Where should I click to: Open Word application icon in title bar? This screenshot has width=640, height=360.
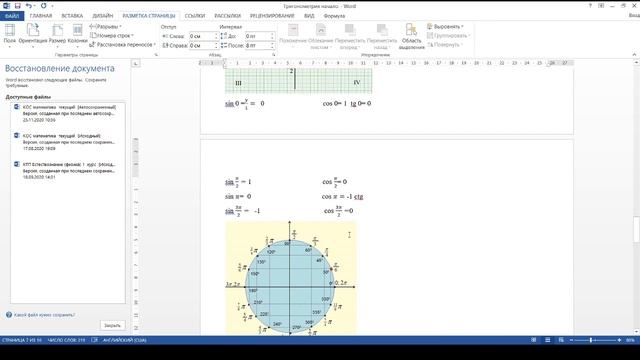(6, 6)
